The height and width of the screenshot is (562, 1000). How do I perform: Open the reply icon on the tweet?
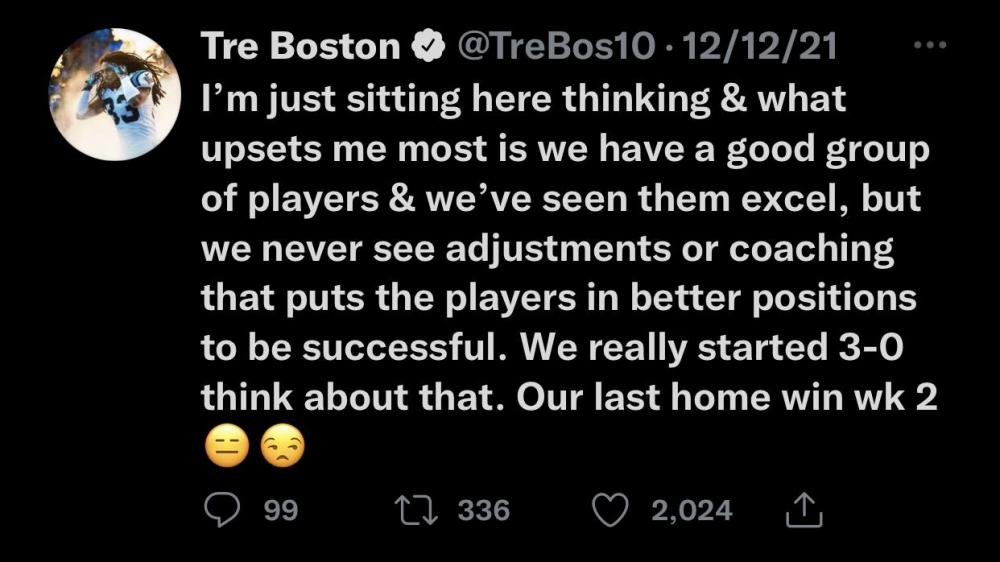coord(220,511)
